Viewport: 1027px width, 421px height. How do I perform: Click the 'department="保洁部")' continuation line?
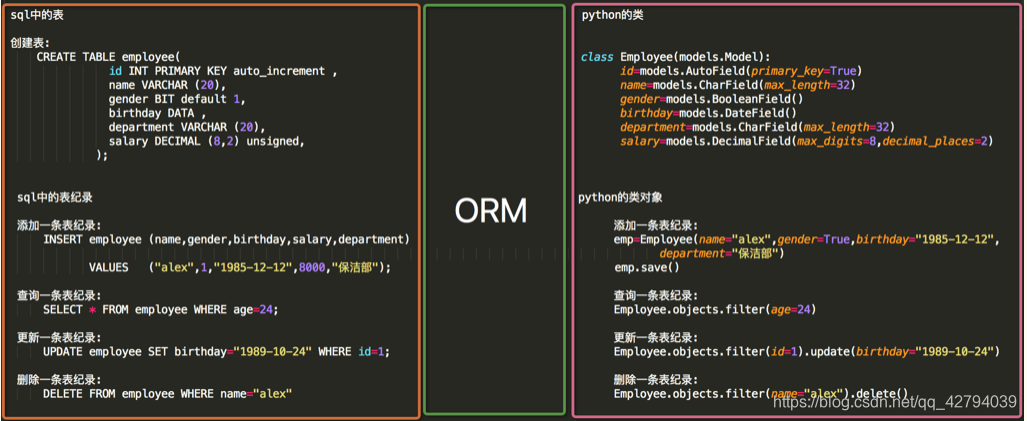[x=722, y=253]
